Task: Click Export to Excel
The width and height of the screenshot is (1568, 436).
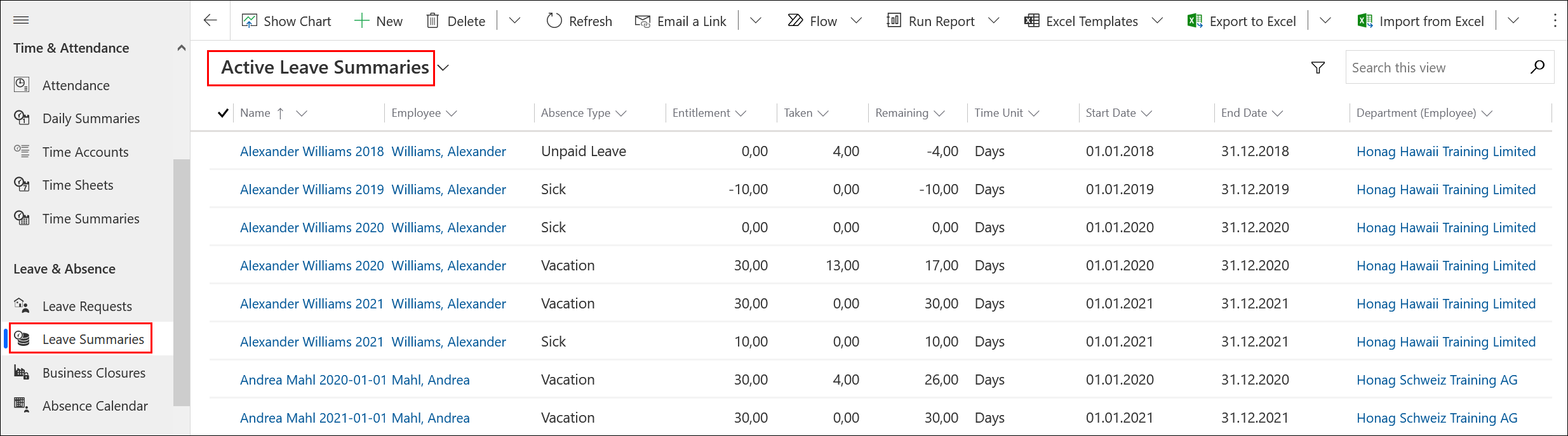Action: 1242,21
